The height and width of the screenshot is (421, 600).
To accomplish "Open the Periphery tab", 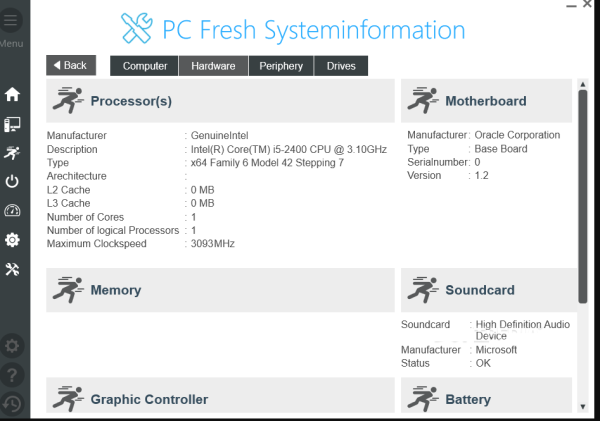I will pyautogui.click(x=281, y=66).
